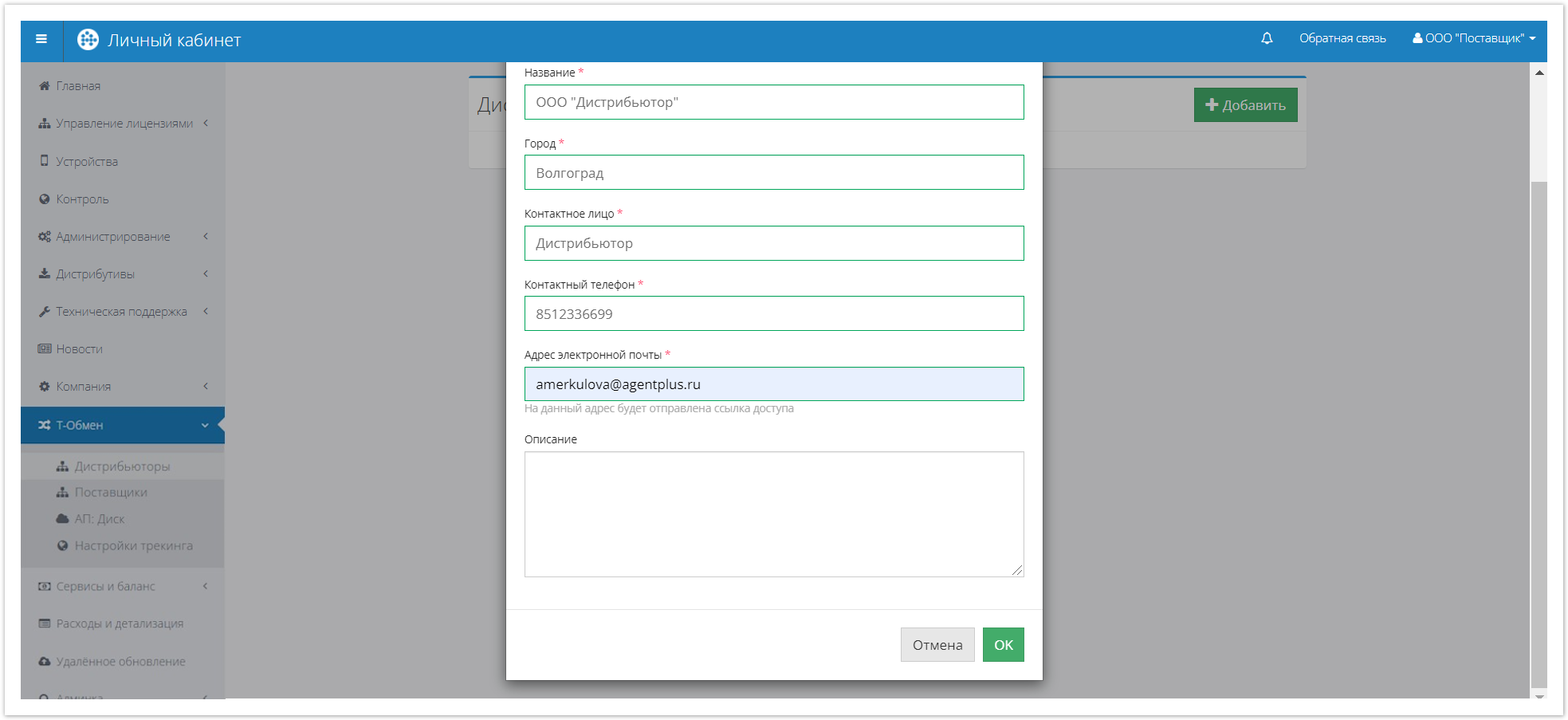Click the Отмена button
The height and width of the screenshot is (720, 1568).
click(937, 645)
